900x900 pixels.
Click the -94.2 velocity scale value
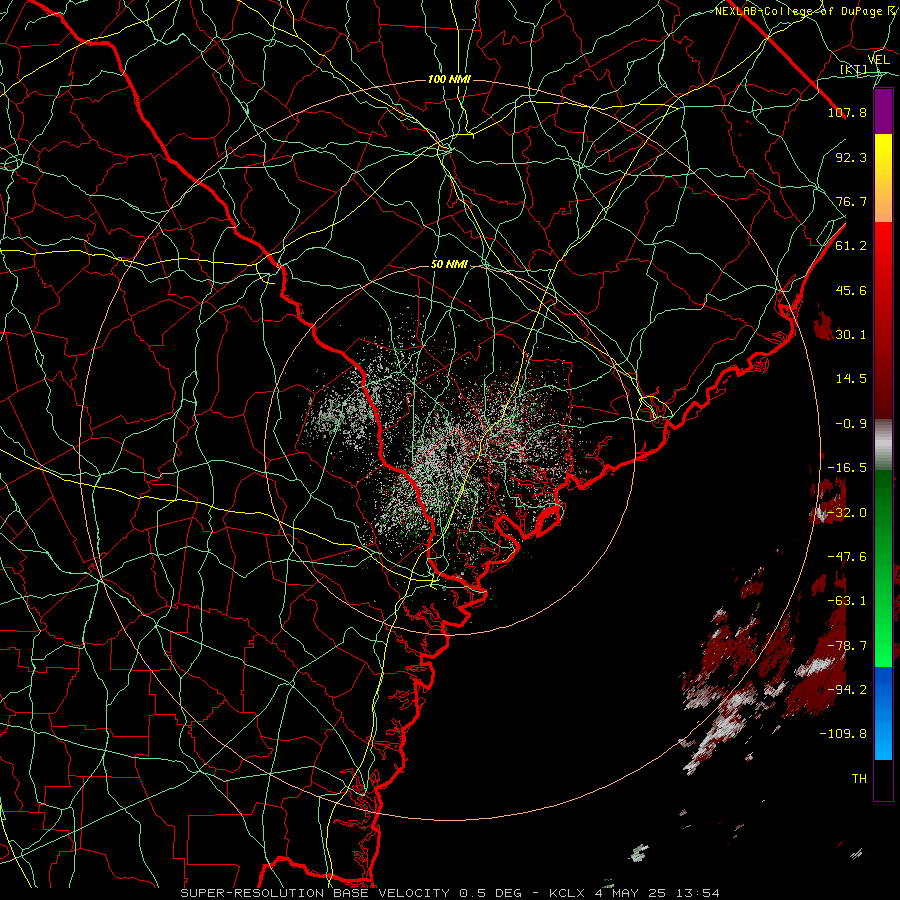847,690
